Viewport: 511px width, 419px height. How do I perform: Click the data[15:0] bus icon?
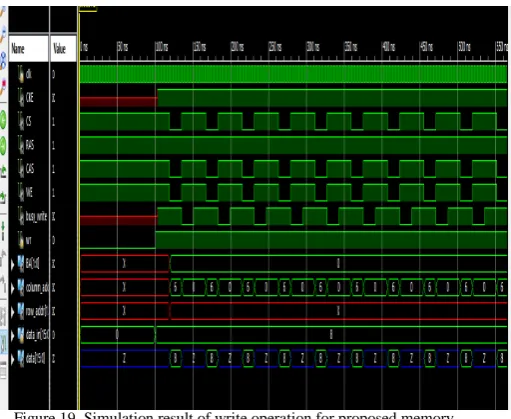[21, 359]
